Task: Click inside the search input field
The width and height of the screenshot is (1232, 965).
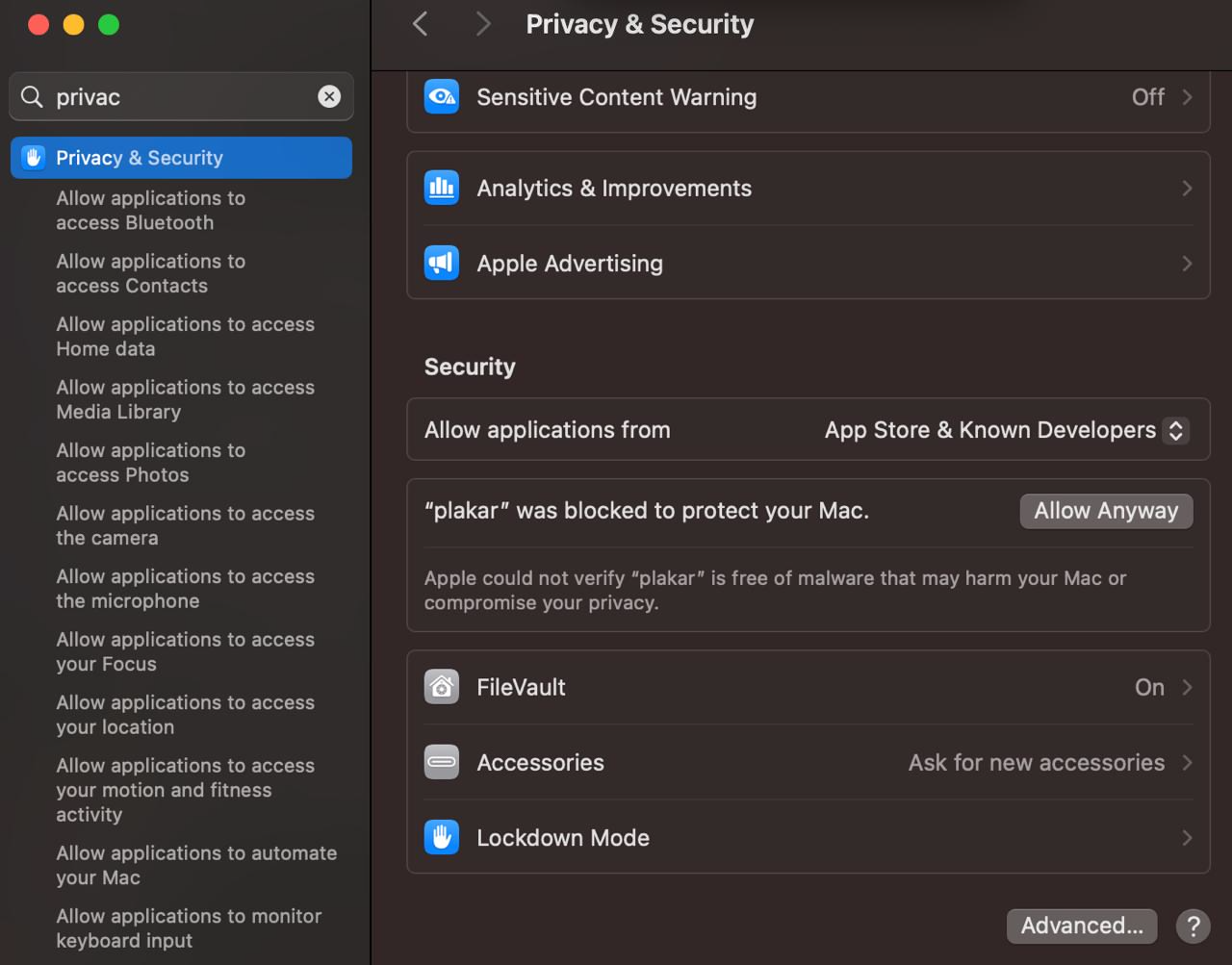Action: point(173,96)
